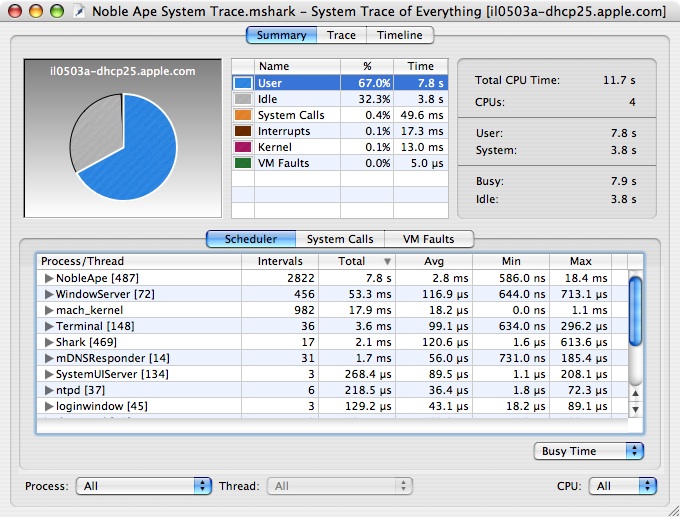Expand the WindowServer [72] process row
Image resolution: width=680 pixels, height=517 pixels.
(x=47, y=295)
